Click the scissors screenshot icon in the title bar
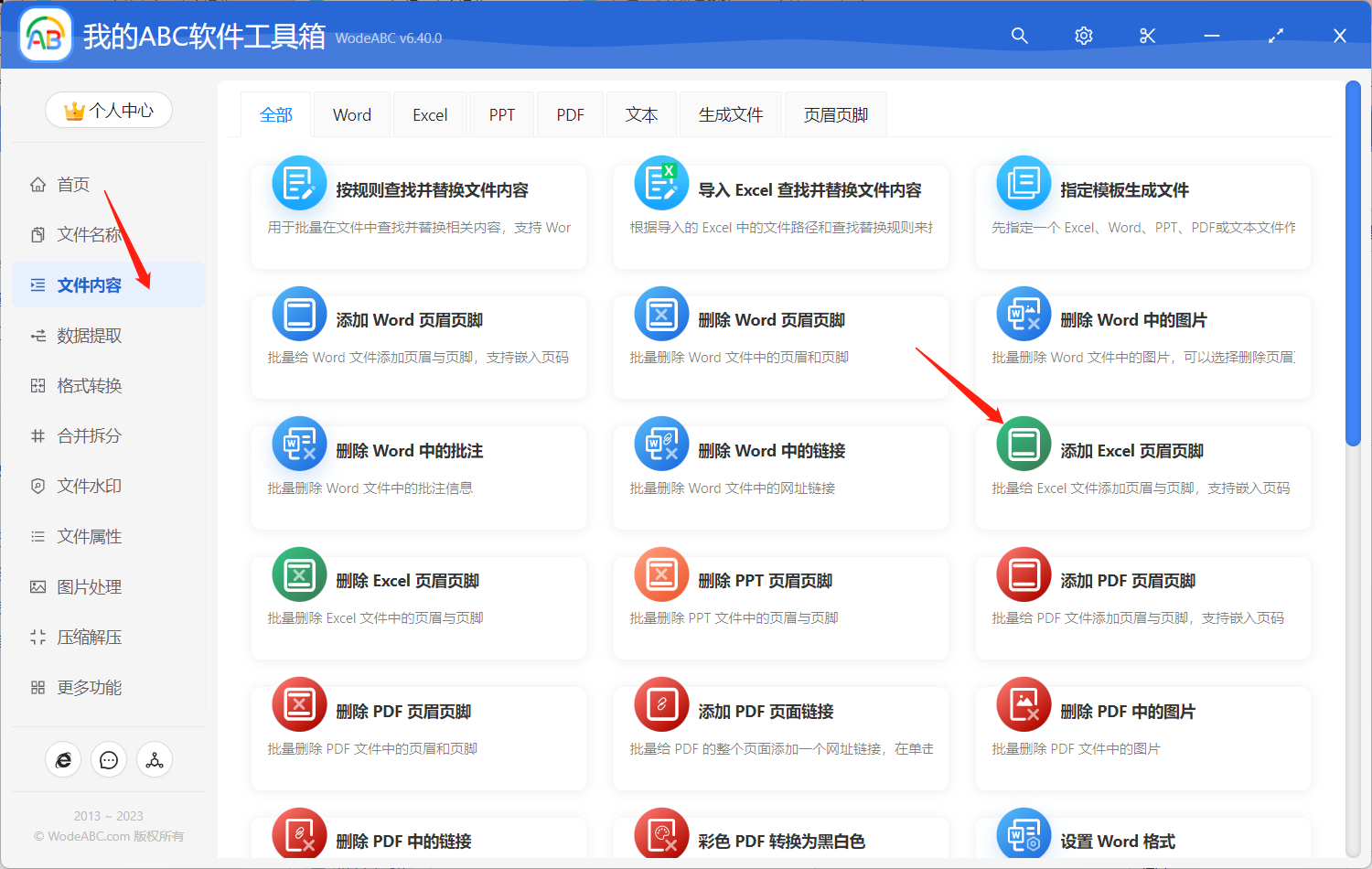Image resolution: width=1372 pixels, height=869 pixels. 1147,35
